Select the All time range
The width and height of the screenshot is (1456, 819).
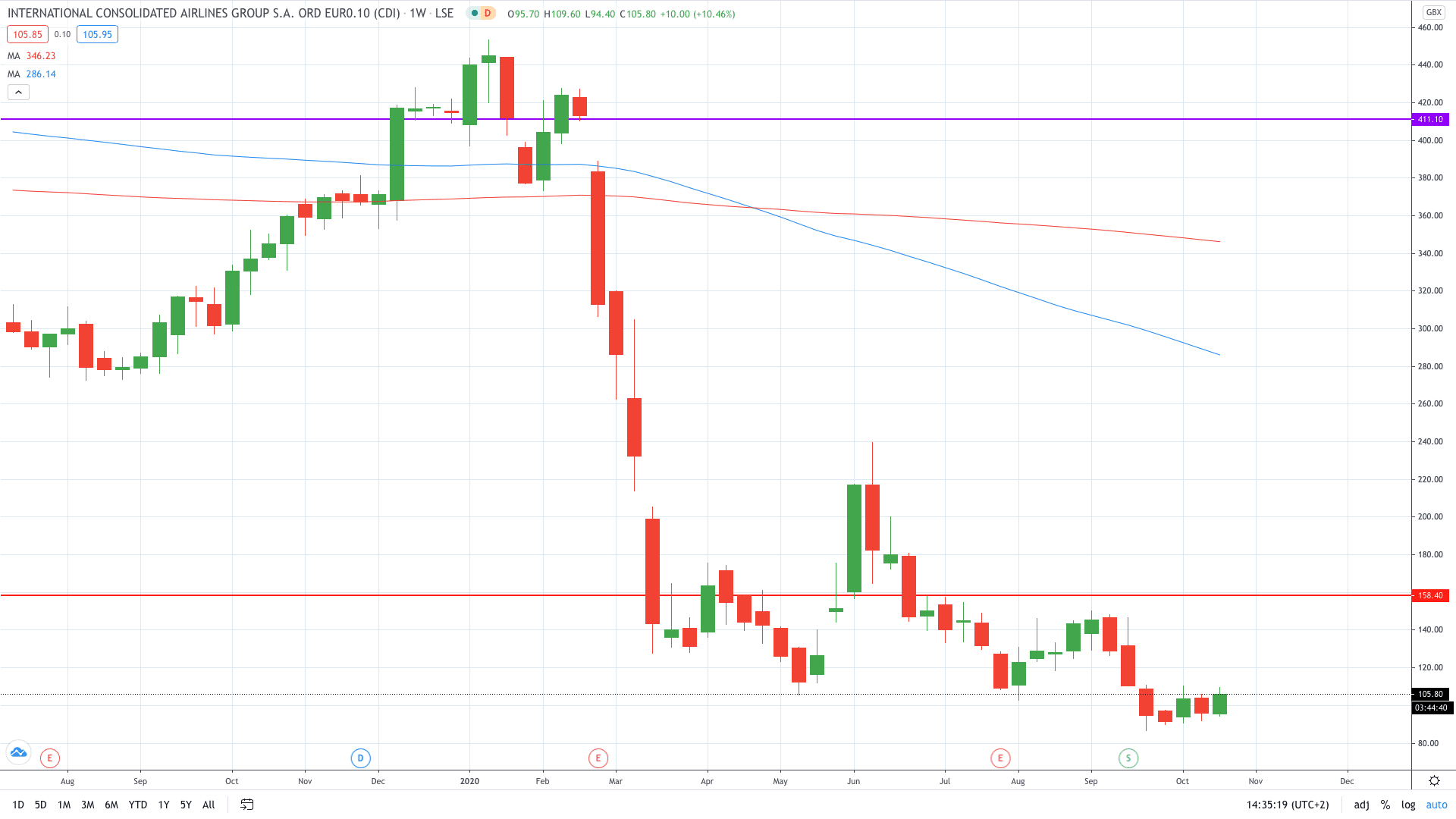(209, 805)
